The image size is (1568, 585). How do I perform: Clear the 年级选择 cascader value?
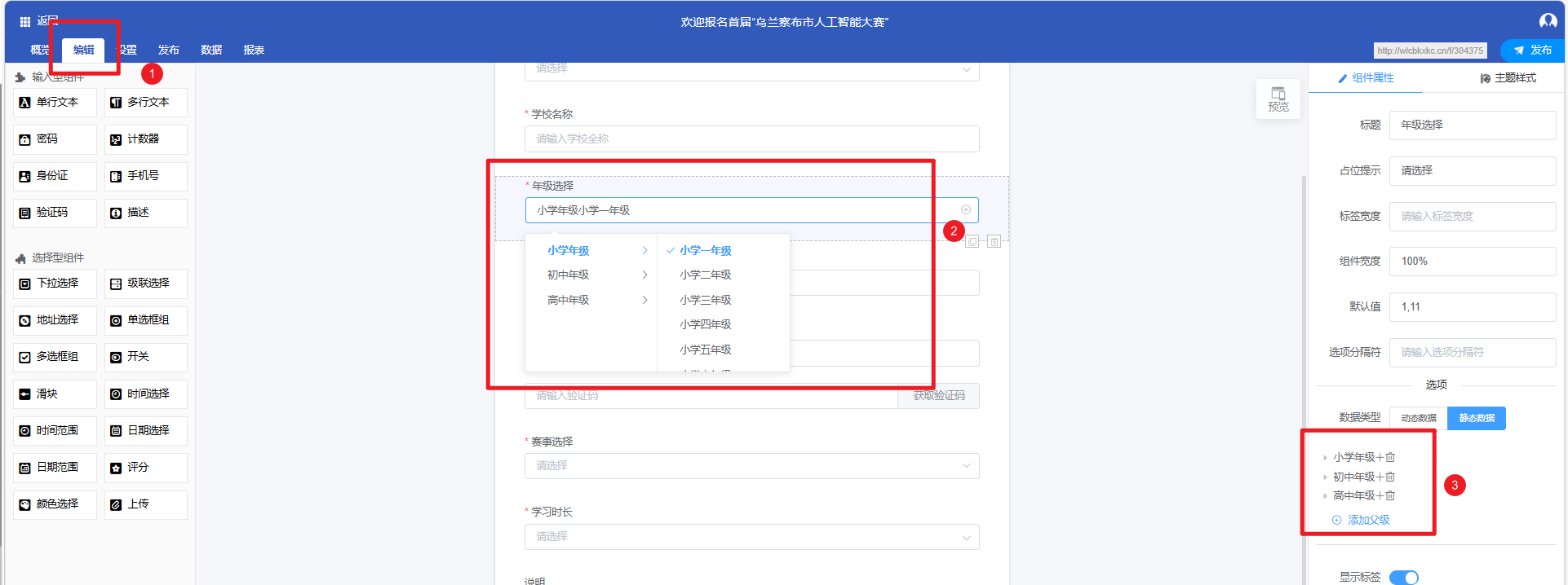tap(966, 210)
